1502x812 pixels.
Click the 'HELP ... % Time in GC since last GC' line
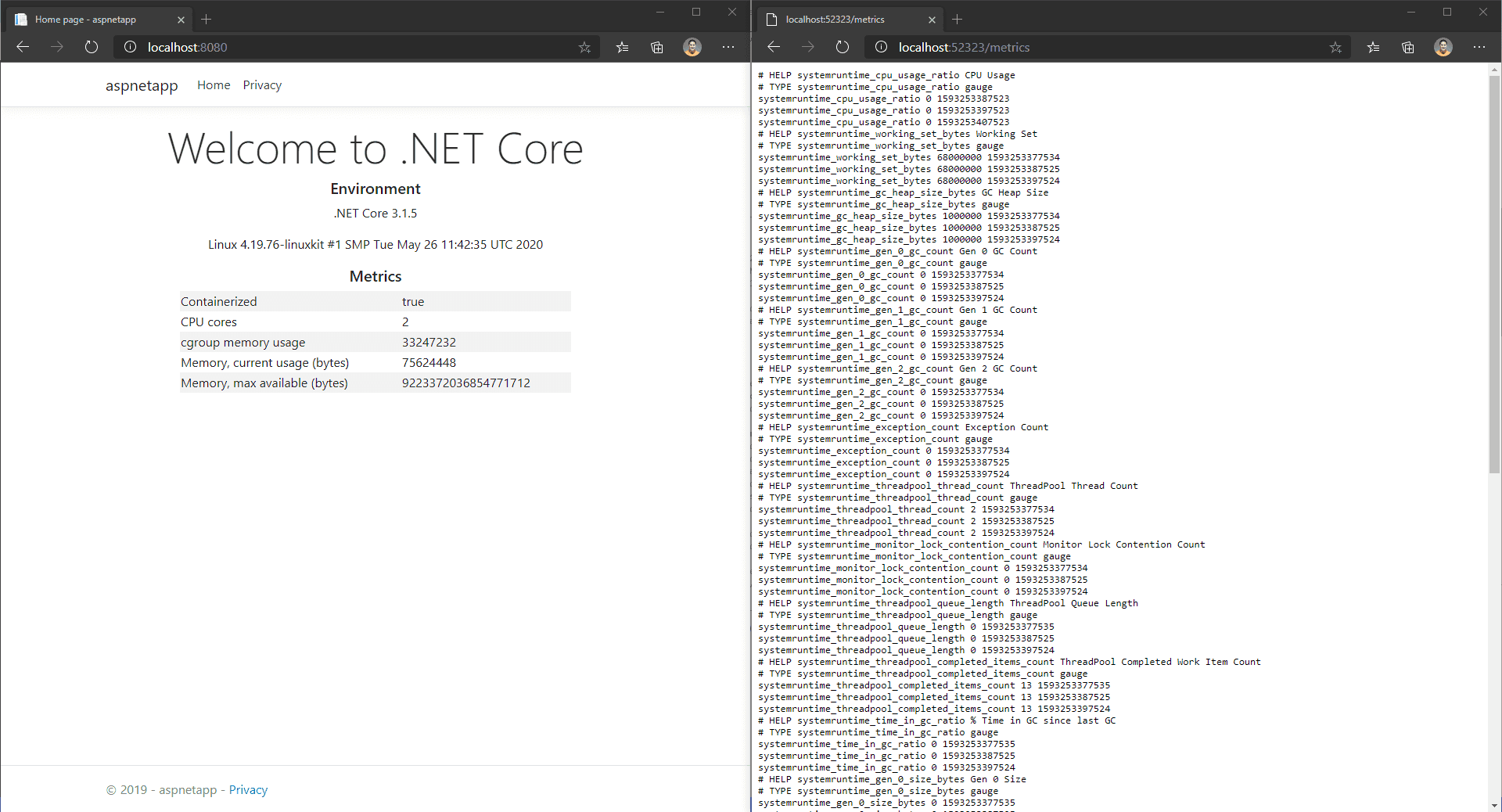click(x=936, y=720)
